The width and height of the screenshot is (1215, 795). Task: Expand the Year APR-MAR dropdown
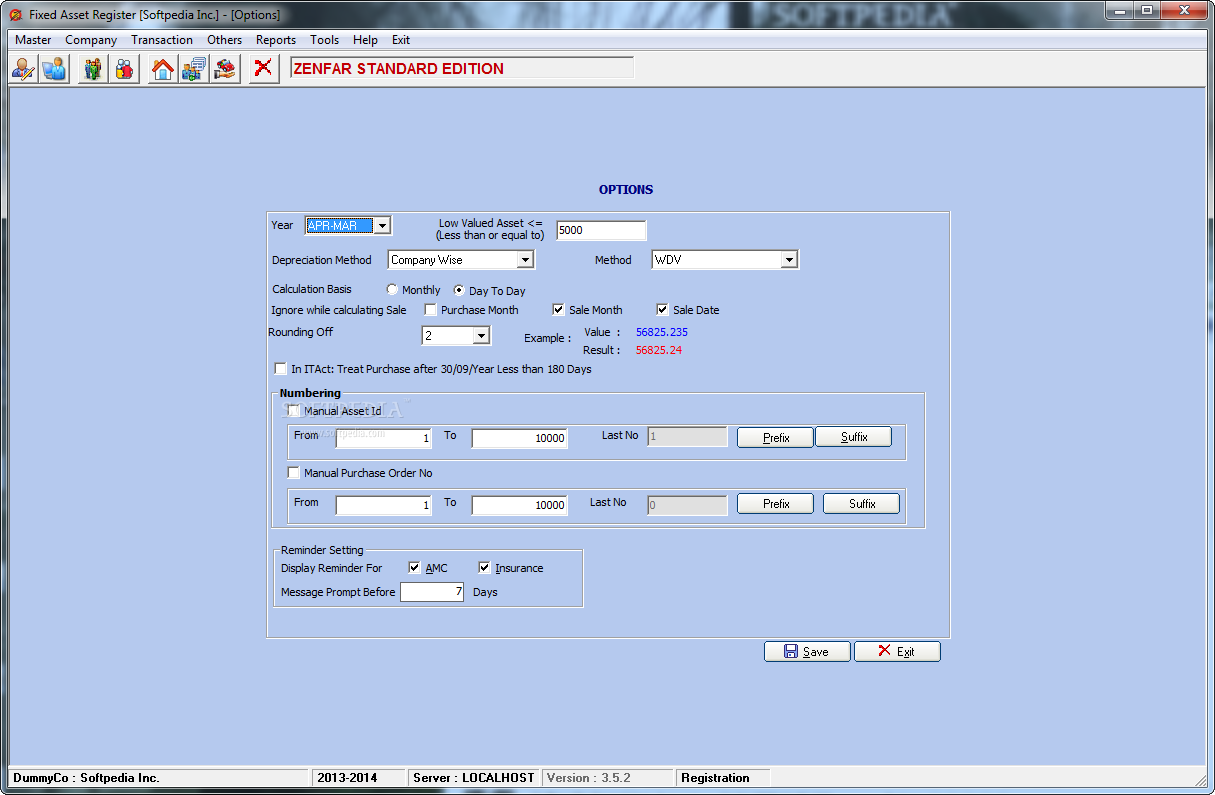(x=381, y=226)
